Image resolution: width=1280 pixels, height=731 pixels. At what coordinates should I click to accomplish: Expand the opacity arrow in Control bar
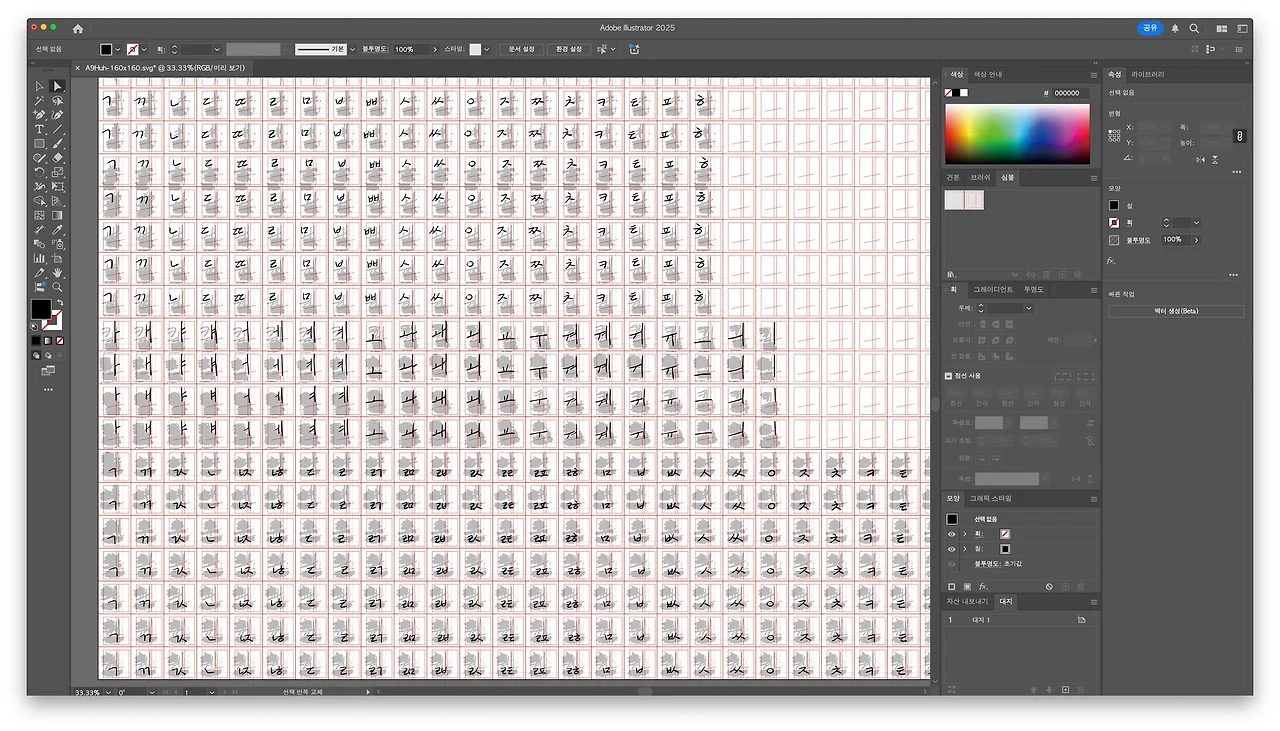(435, 49)
